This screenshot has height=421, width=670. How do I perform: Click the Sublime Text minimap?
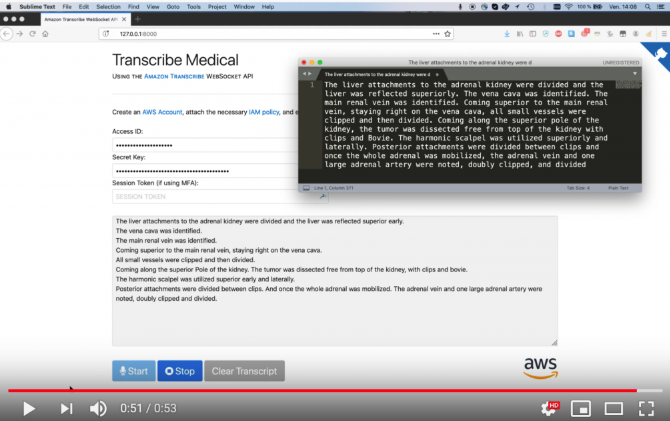click(628, 85)
